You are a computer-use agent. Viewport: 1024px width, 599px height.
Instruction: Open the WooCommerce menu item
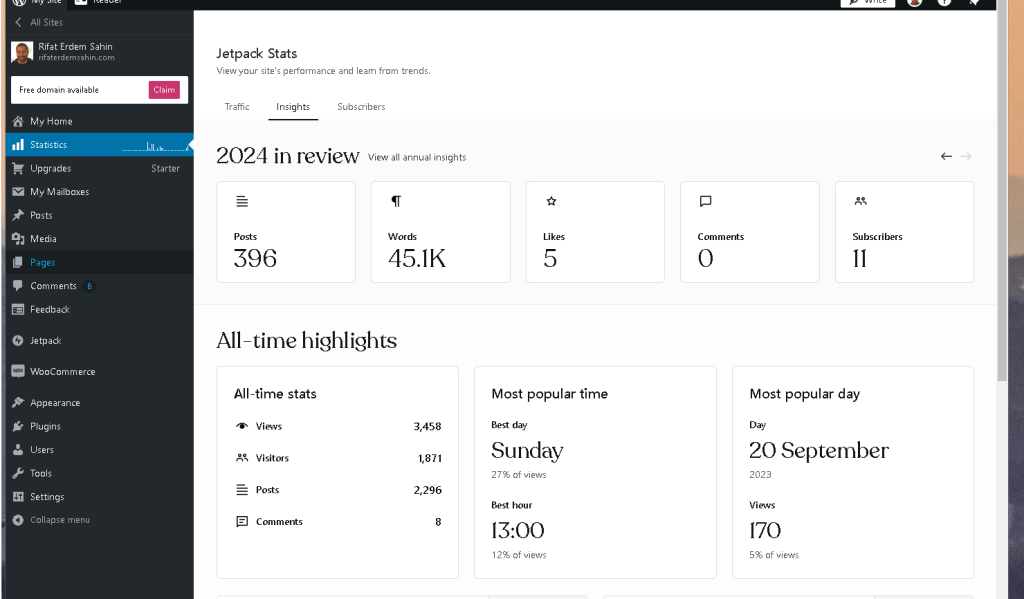[99, 372]
